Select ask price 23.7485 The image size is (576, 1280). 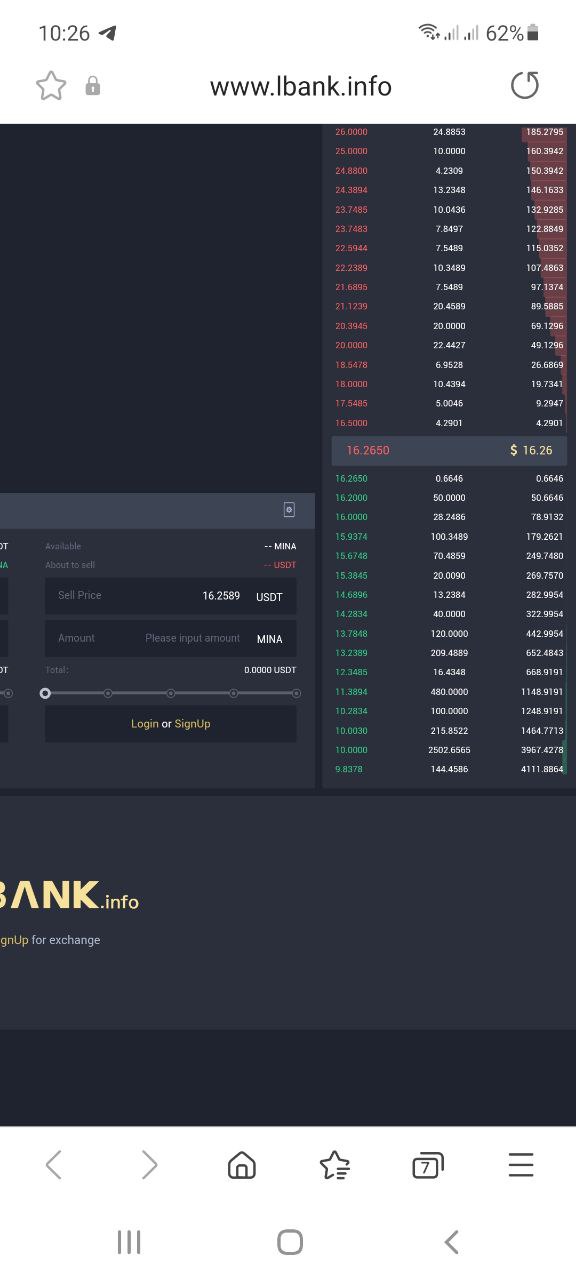coord(351,210)
